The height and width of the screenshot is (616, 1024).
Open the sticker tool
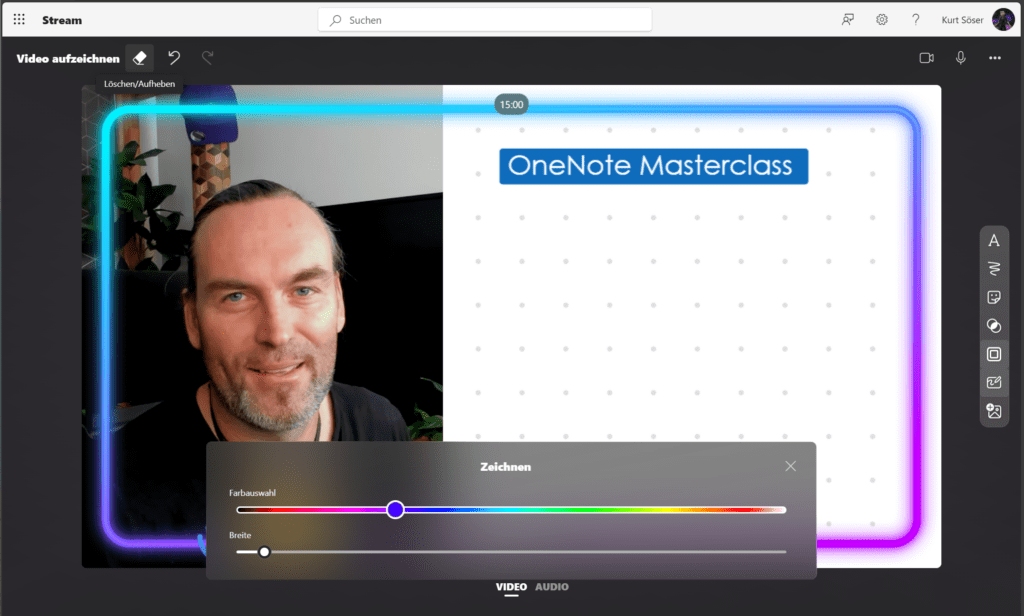click(x=994, y=297)
